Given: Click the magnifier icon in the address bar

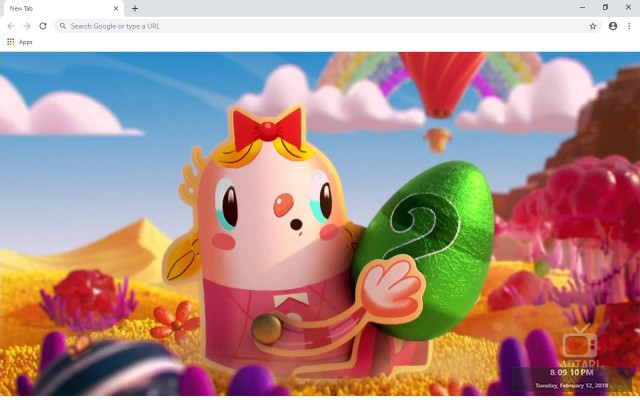Looking at the screenshot, I should click(62, 26).
